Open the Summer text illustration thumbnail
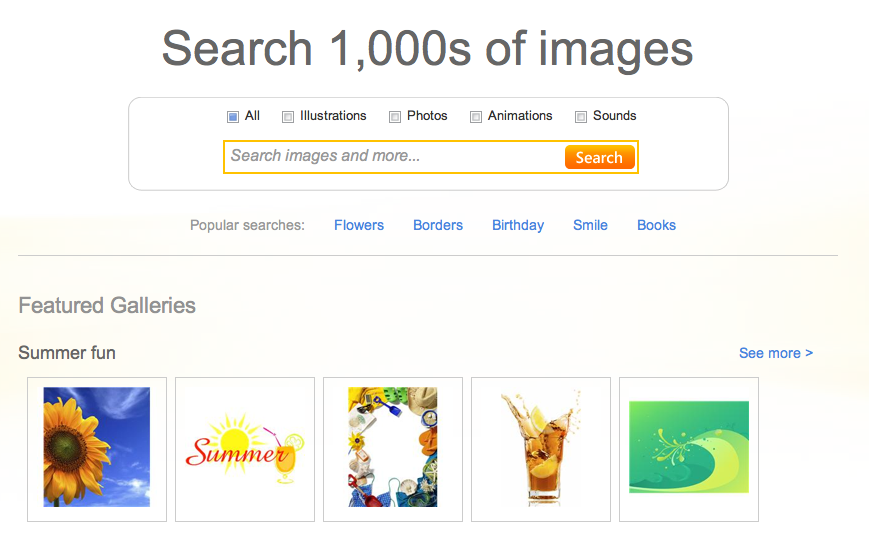The image size is (869, 547). tap(245, 448)
